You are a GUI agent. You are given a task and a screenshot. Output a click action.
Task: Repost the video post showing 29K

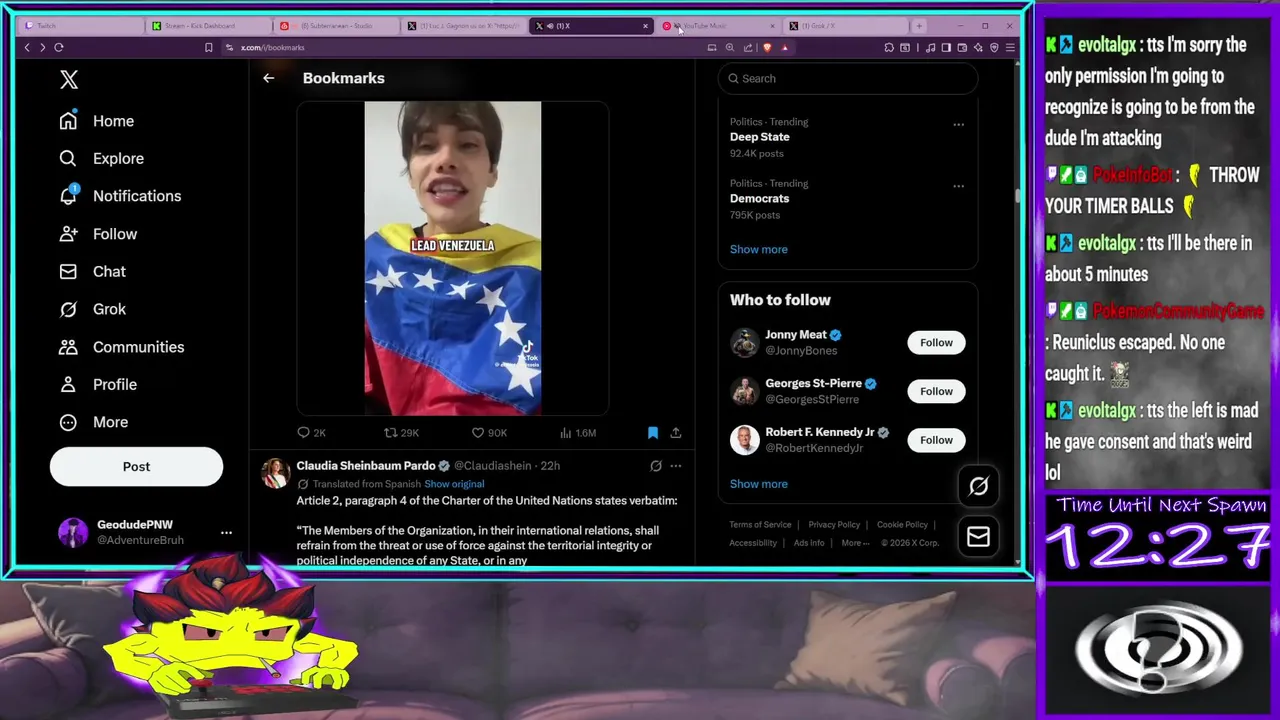click(402, 433)
